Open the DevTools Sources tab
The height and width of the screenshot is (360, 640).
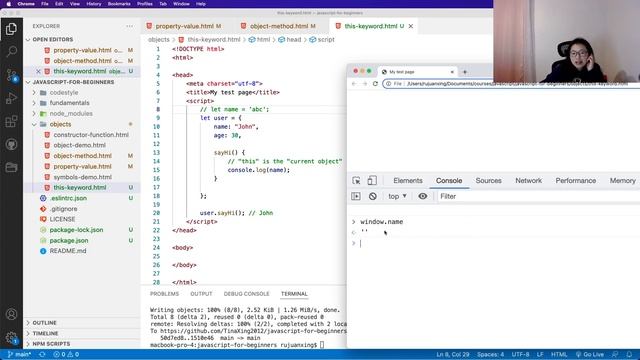click(488, 180)
